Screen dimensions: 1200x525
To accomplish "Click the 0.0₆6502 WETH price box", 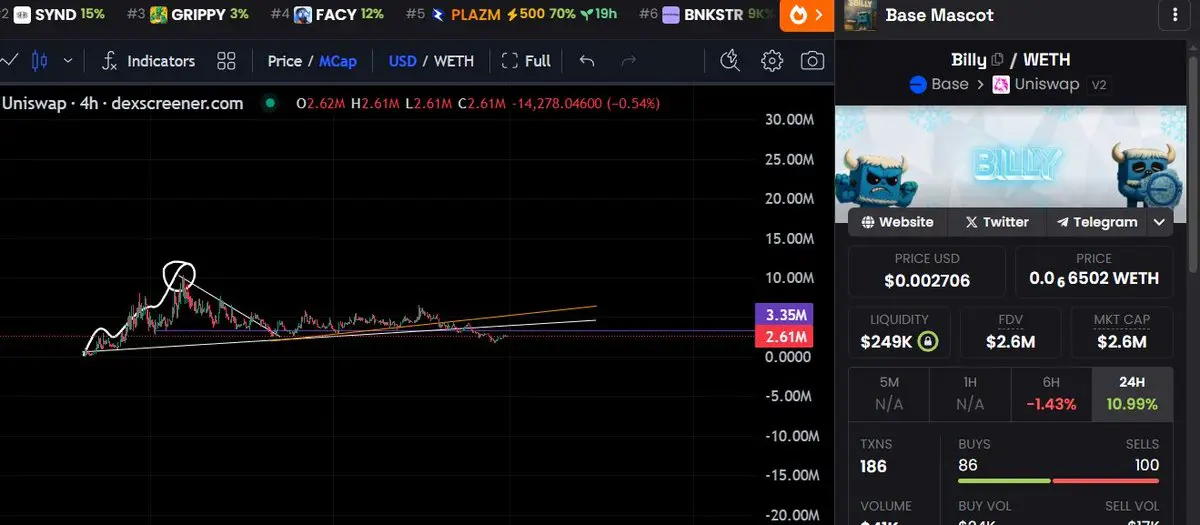I will (1094, 271).
